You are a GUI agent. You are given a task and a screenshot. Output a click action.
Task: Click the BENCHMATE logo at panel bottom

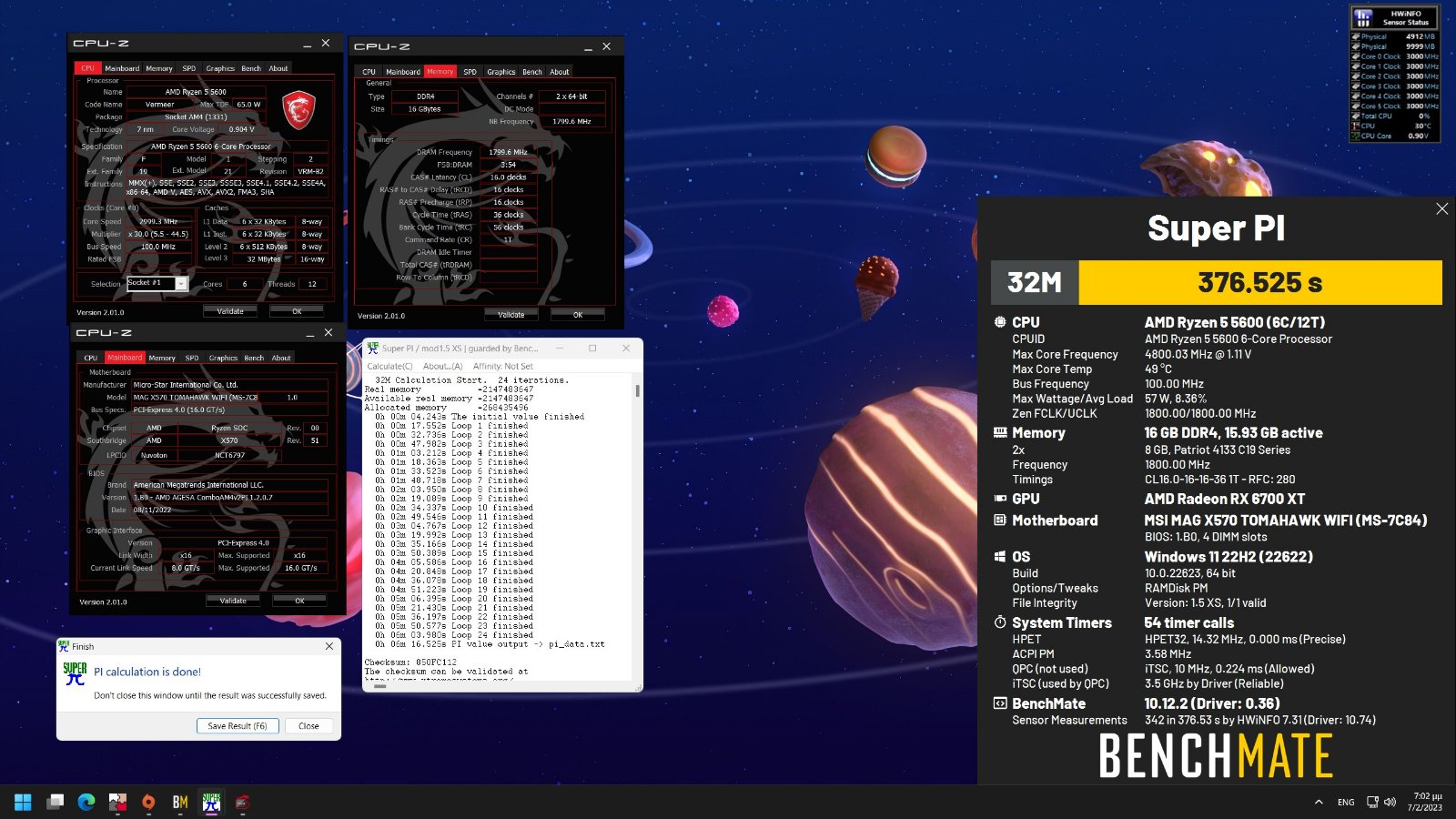click(x=1216, y=756)
